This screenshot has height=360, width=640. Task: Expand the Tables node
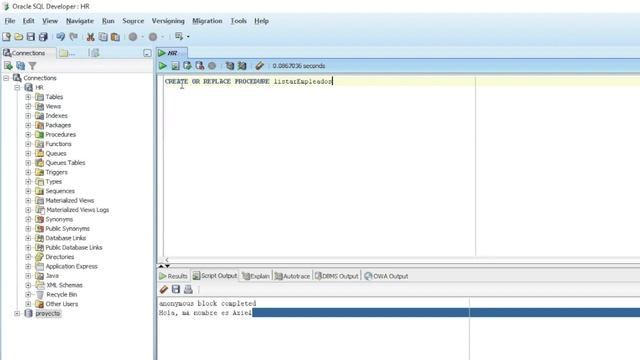28,97
